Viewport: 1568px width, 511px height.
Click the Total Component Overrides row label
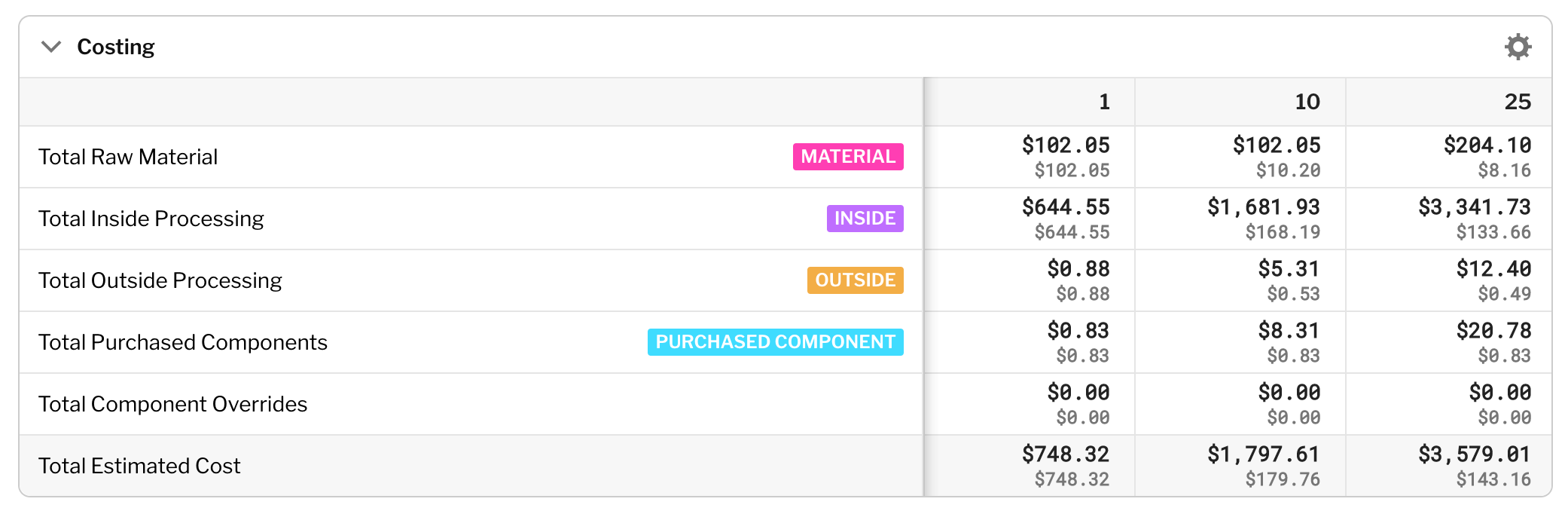tap(172, 404)
